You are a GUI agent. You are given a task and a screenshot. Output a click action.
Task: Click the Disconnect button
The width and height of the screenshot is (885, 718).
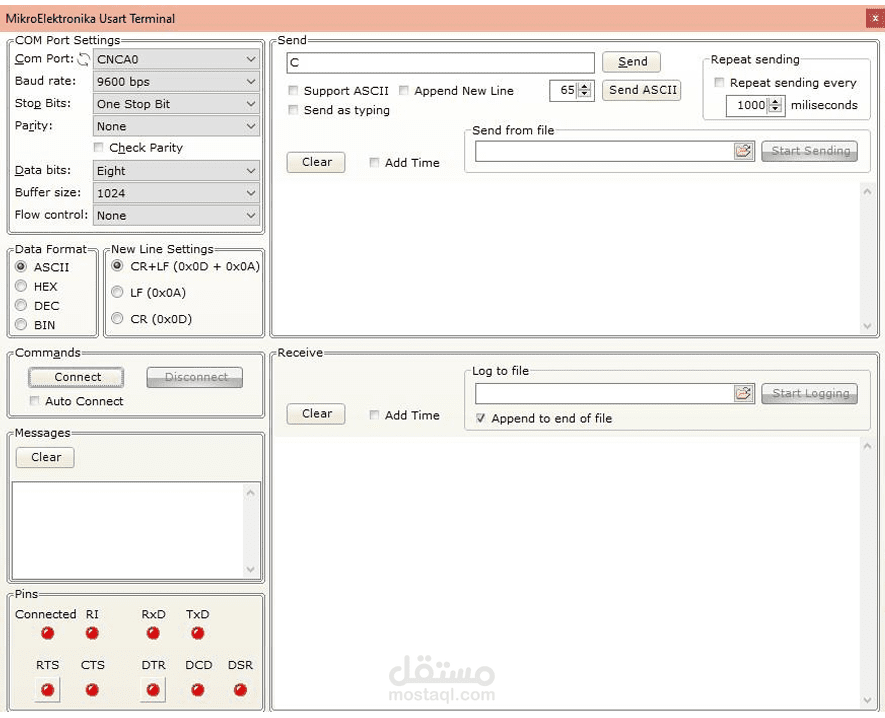click(195, 377)
